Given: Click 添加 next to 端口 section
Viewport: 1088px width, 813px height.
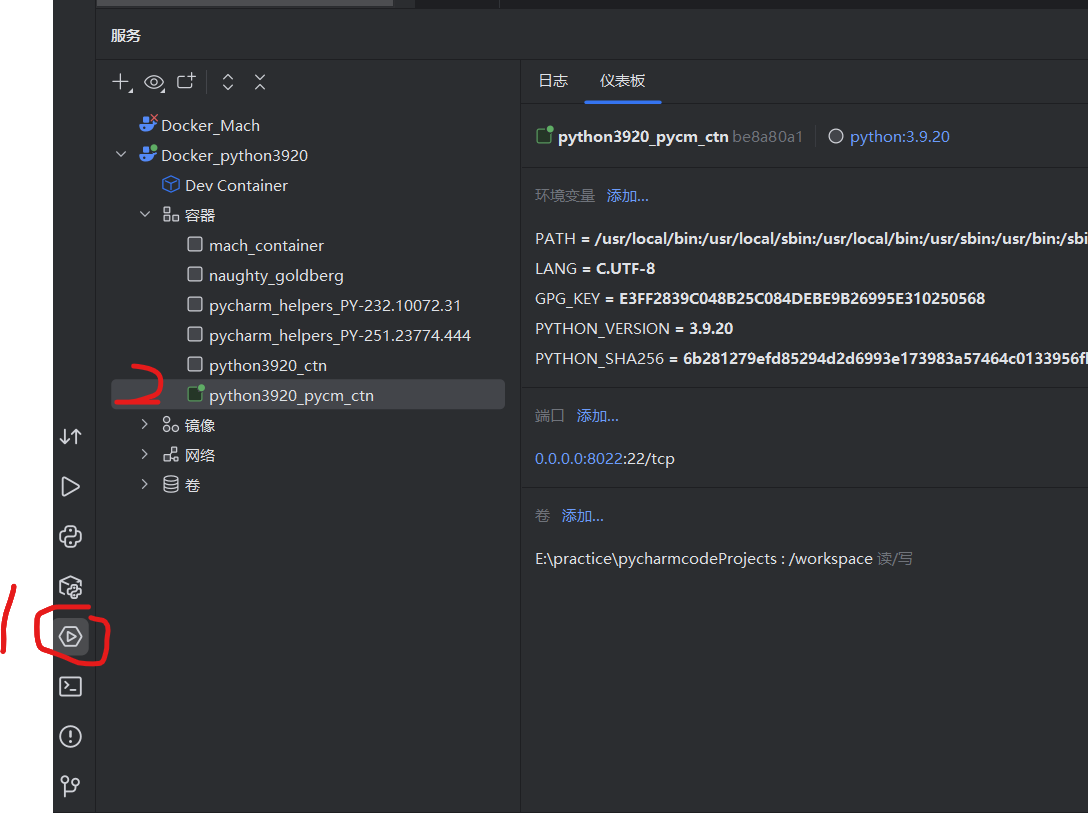Looking at the screenshot, I should 597,415.
